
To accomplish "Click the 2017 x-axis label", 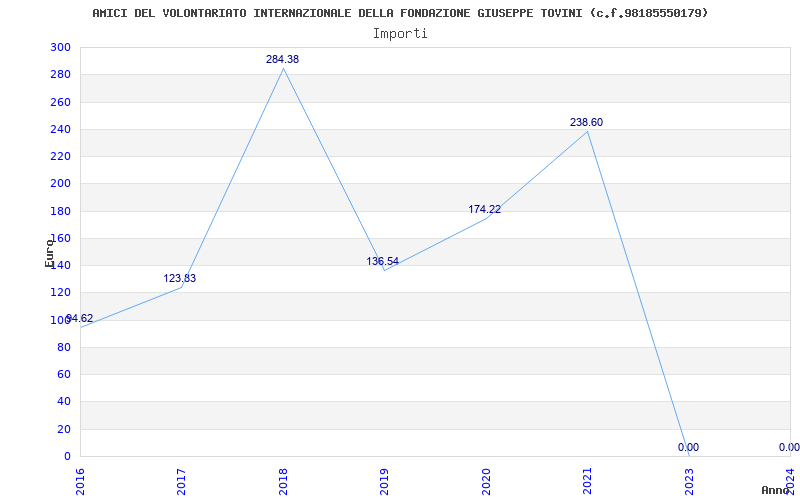I will coord(181,481).
